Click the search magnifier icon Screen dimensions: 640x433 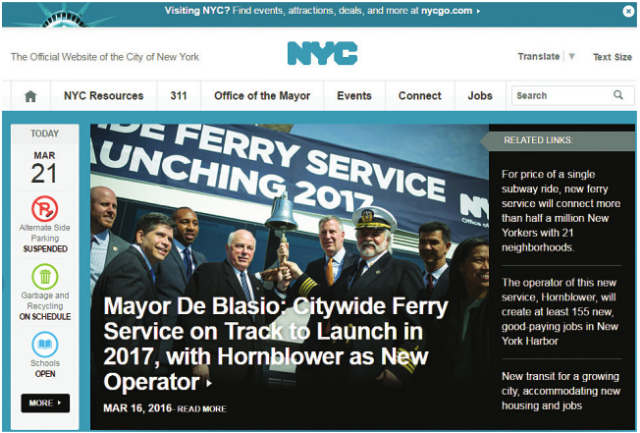click(619, 95)
